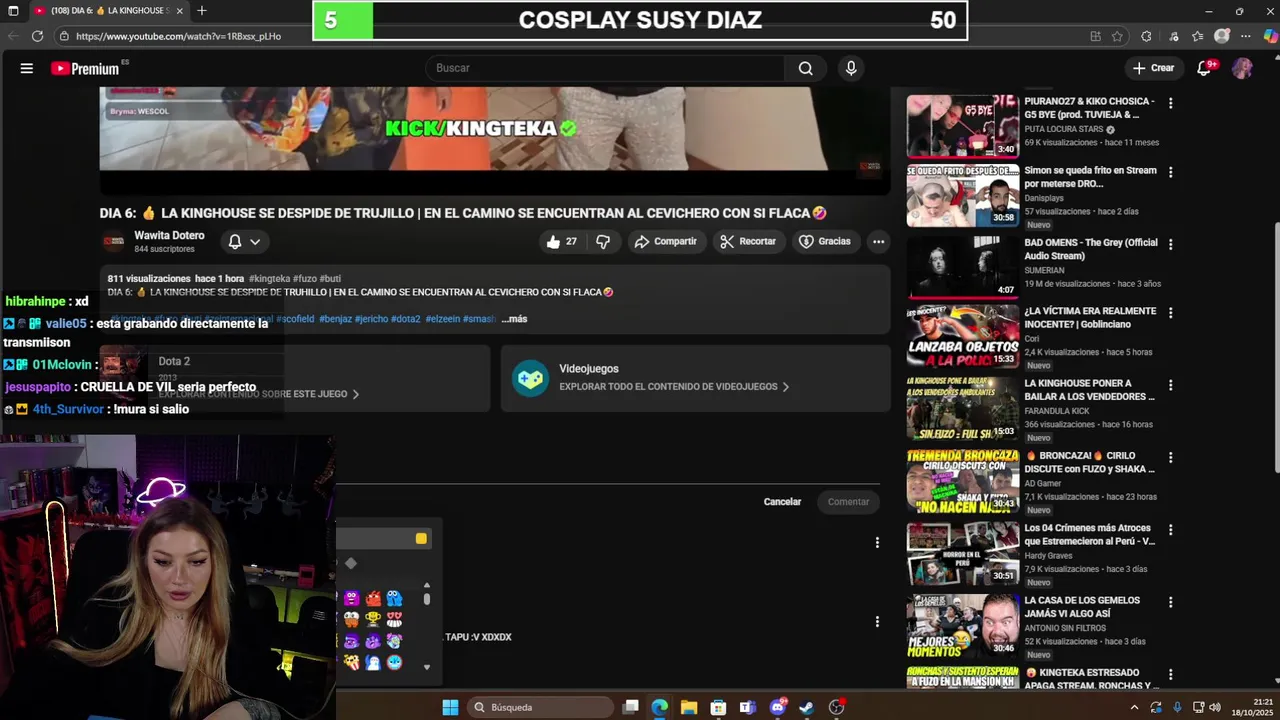1280x720 pixels.
Task: Open options for LA KINGHOUSE PONER A BAILAR video
Action: (1170, 385)
